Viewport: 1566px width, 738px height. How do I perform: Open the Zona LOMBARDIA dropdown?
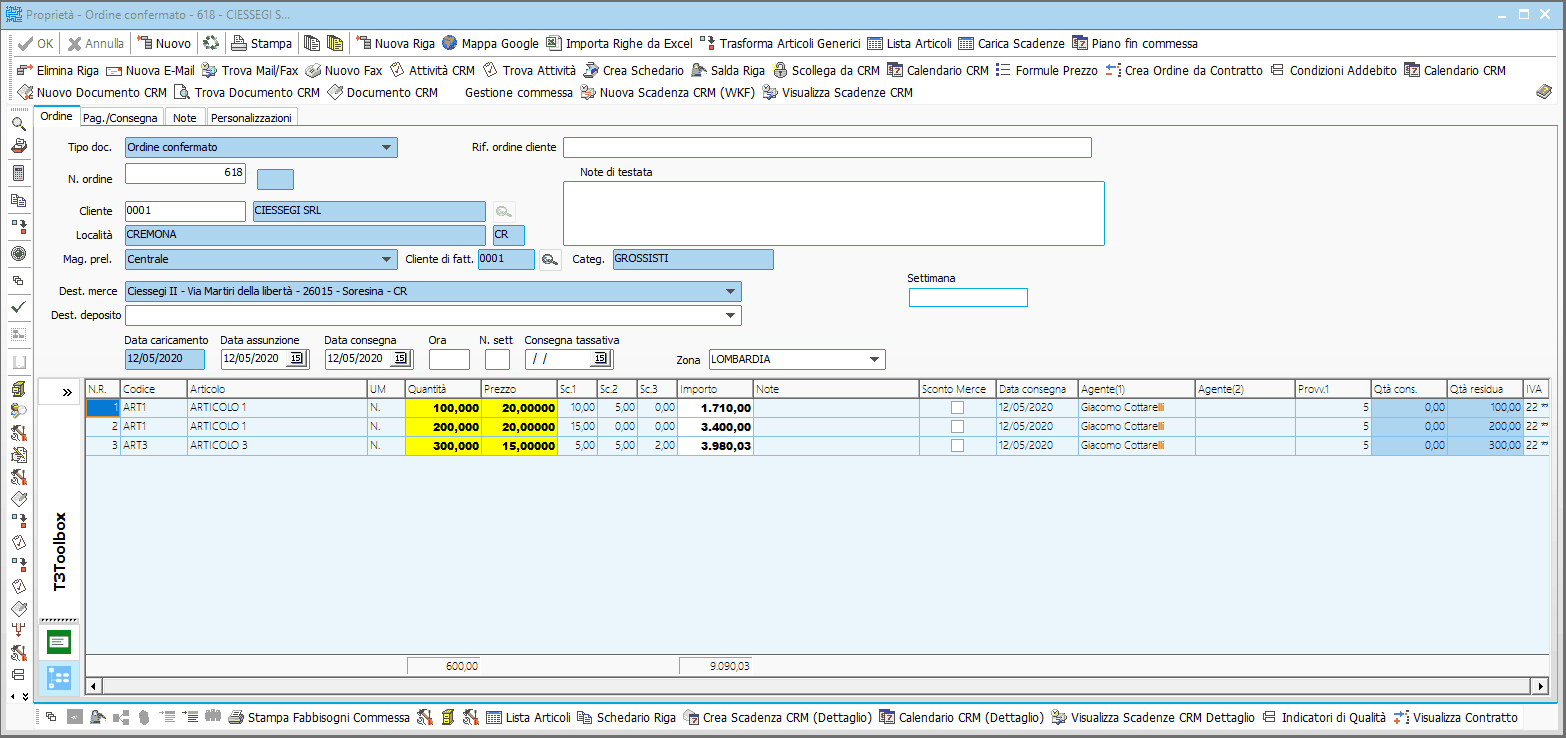(874, 360)
